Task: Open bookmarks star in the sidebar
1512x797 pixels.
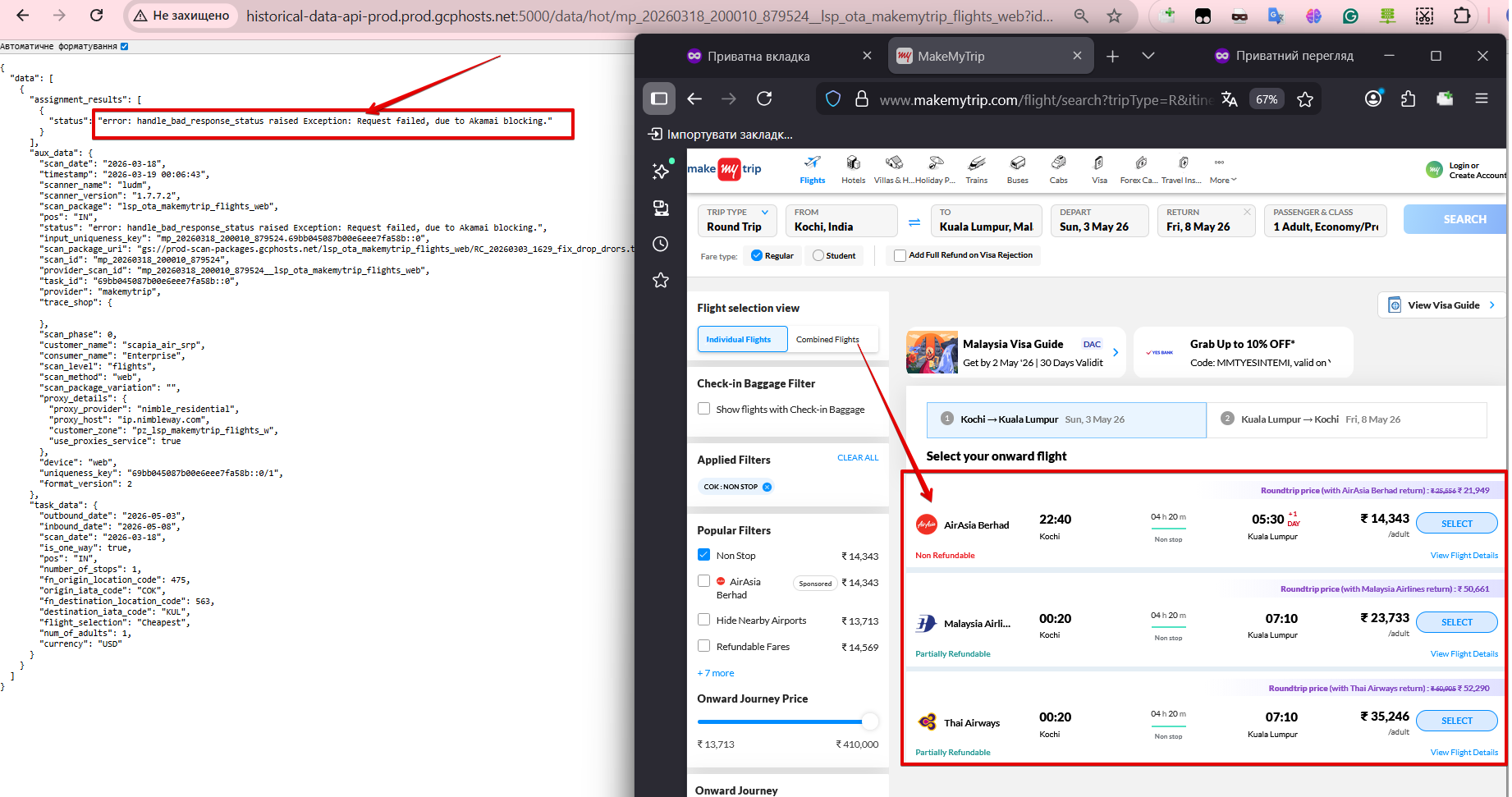Action: [x=661, y=281]
